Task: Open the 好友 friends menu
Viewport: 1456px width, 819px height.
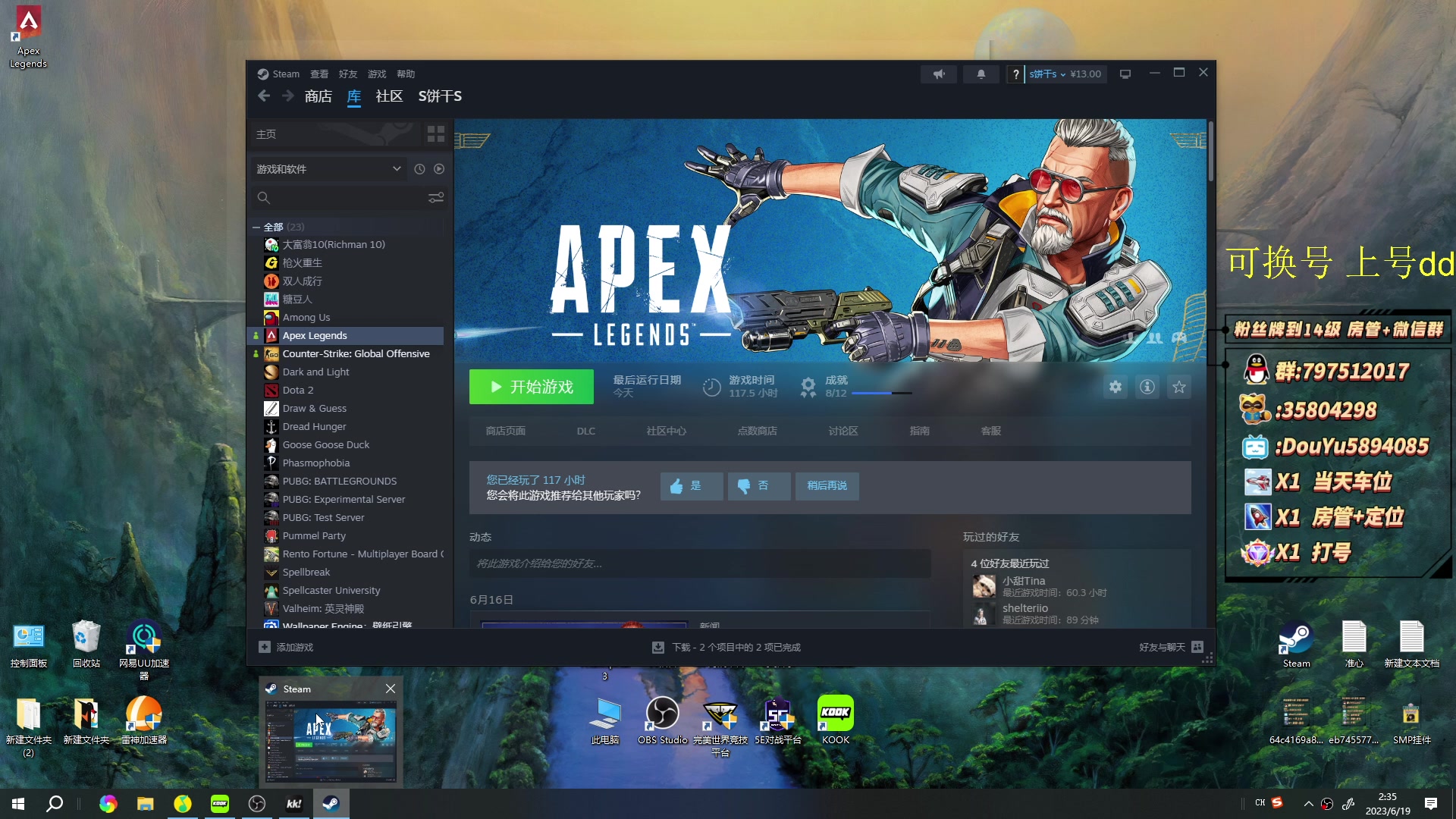Action: [x=348, y=74]
